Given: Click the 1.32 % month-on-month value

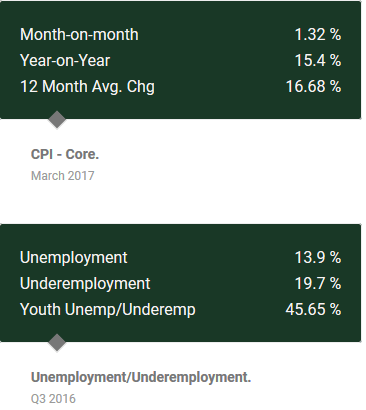Looking at the screenshot, I should click(318, 35).
